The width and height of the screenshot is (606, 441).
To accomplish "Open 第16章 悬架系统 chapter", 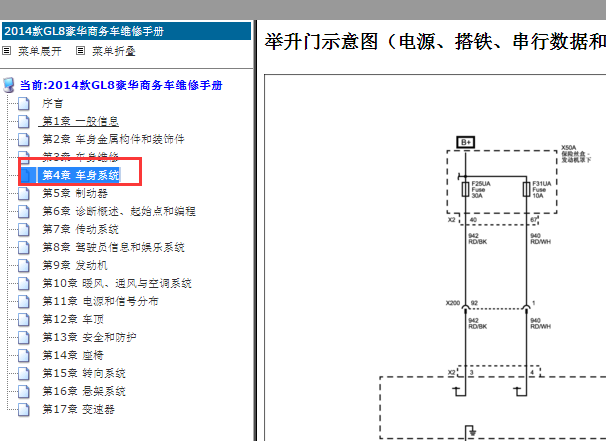I will coord(83,391).
